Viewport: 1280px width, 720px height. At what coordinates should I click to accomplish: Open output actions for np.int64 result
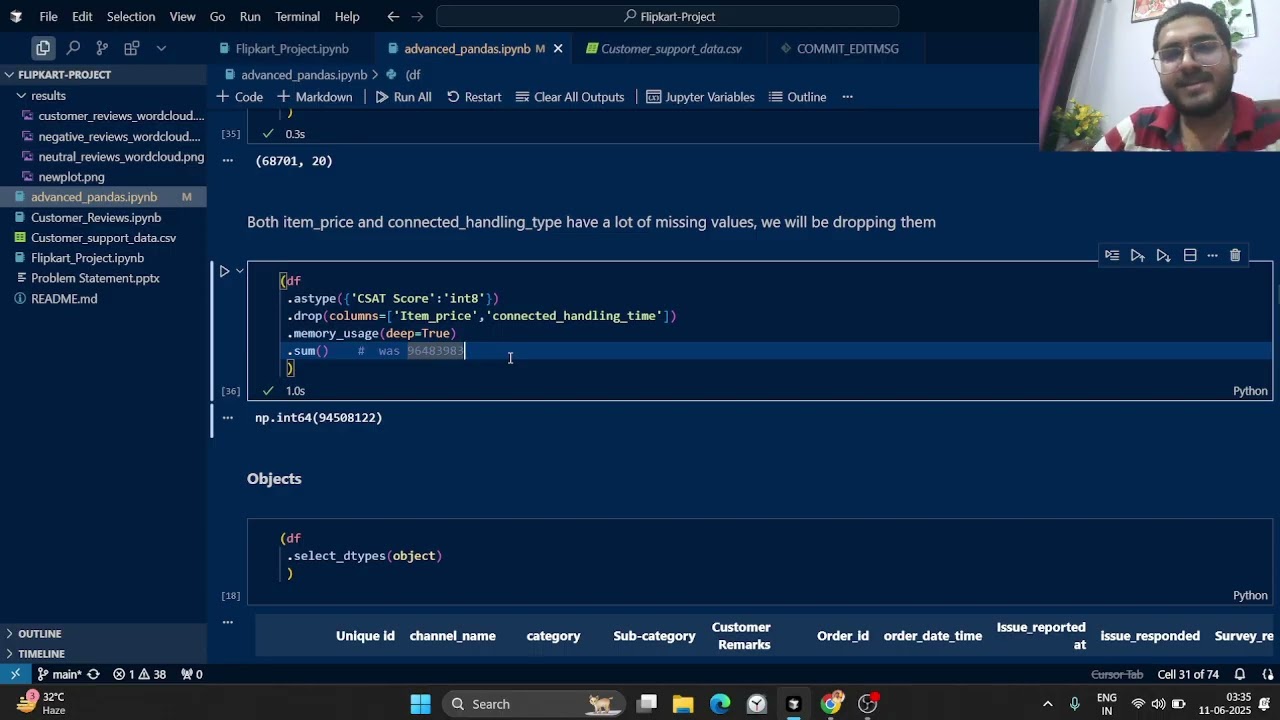click(228, 418)
